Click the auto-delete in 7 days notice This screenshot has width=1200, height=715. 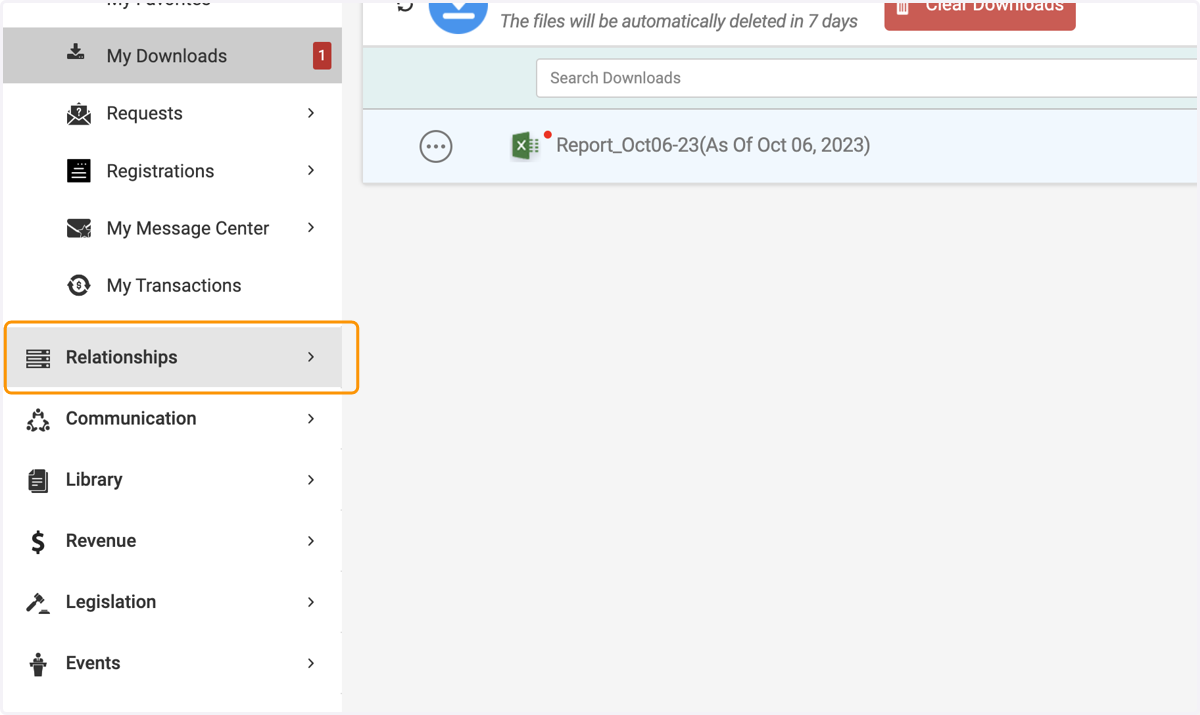(x=679, y=21)
